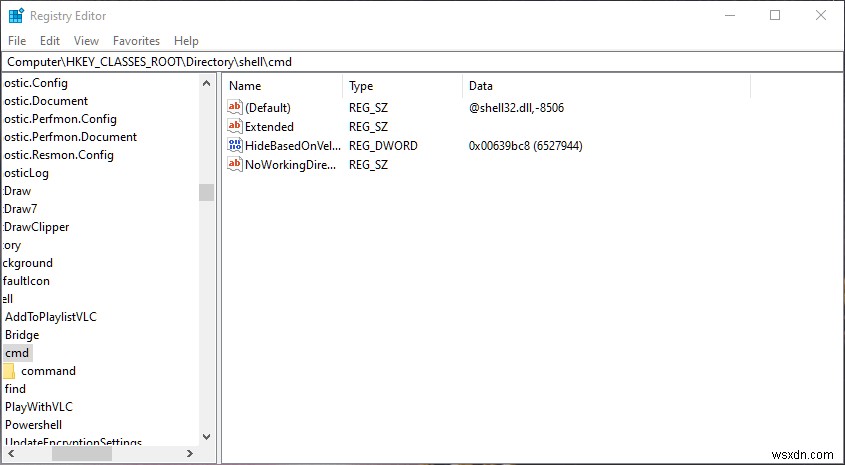Select the NoWorkingDire... value string icon
This screenshot has width=845, height=465.
pyautogui.click(x=235, y=164)
